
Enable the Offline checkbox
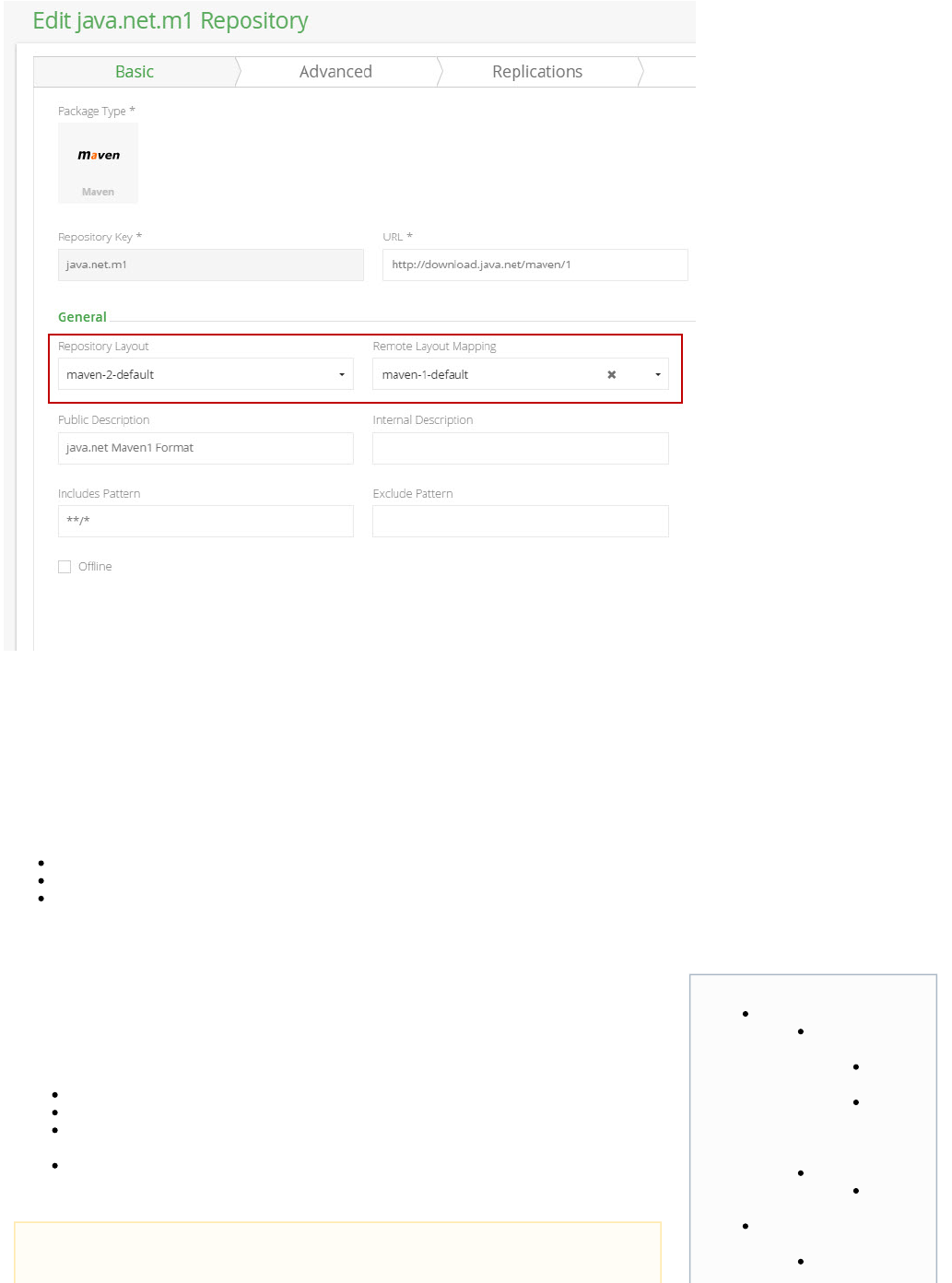pos(65,567)
